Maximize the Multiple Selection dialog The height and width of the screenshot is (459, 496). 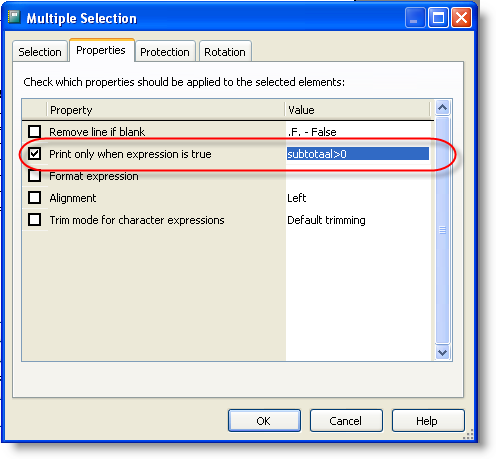pyautogui.click(x=438, y=18)
